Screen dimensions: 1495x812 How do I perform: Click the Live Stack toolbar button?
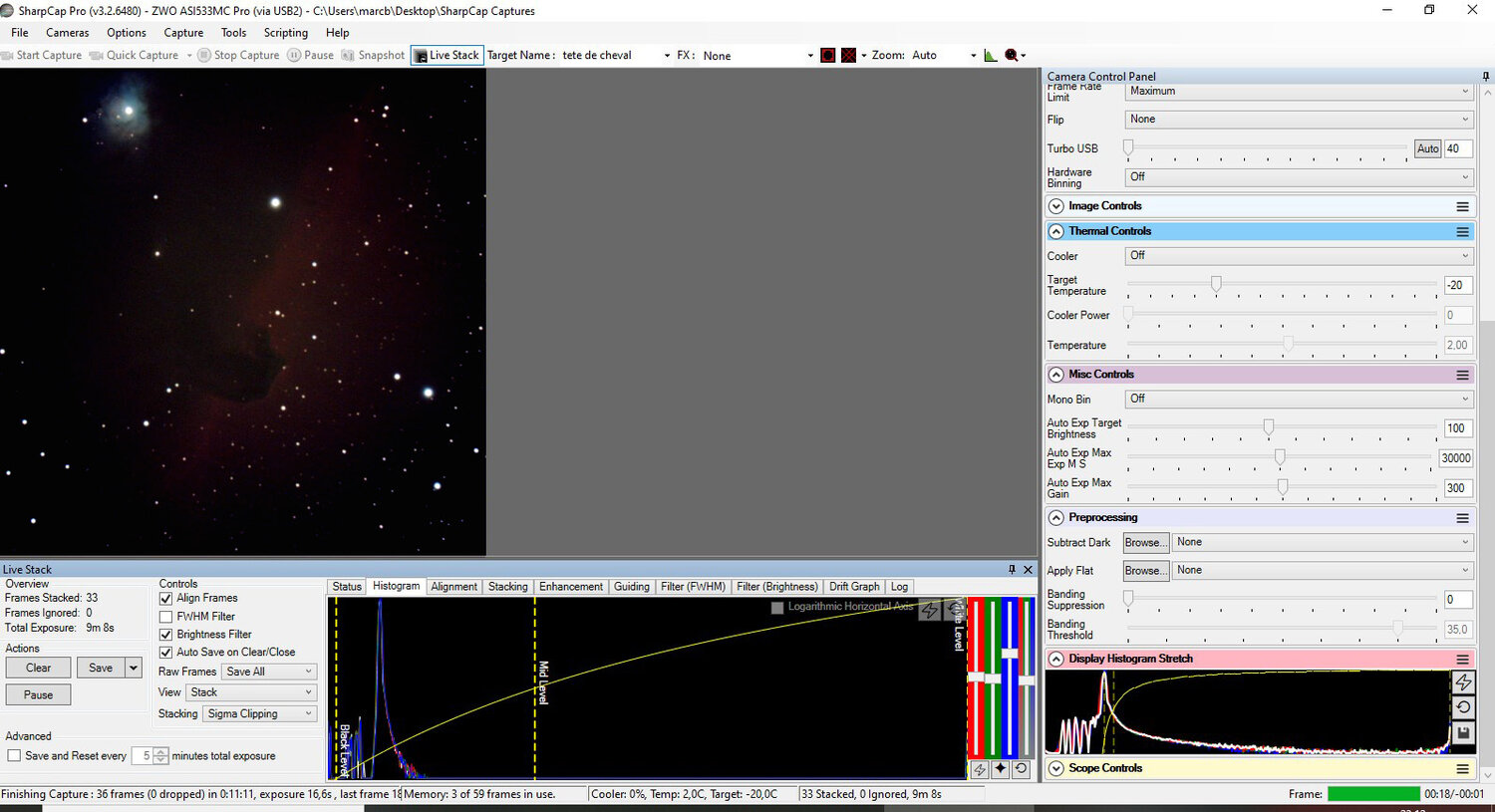click(448, 56)
